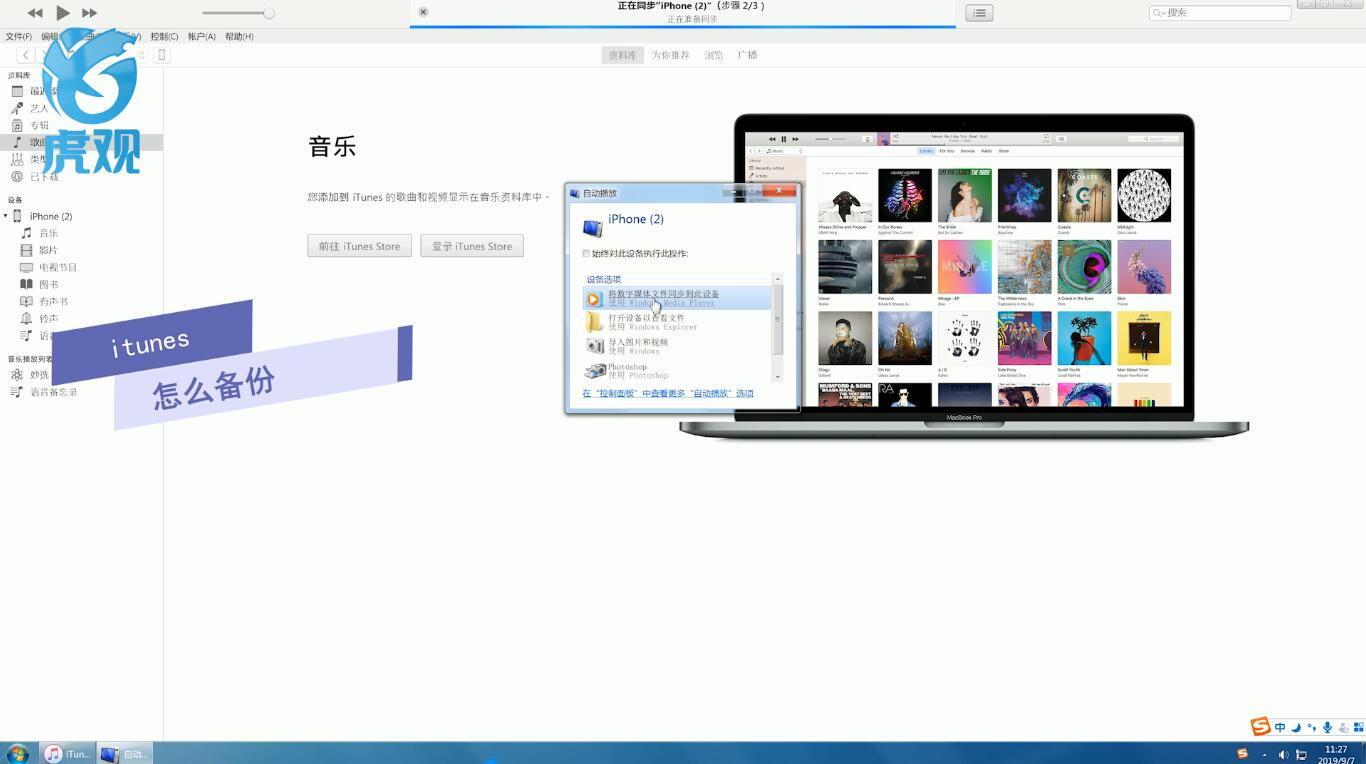Click the iPhone device button in toolbar
1366x764 pixels.
161,55
